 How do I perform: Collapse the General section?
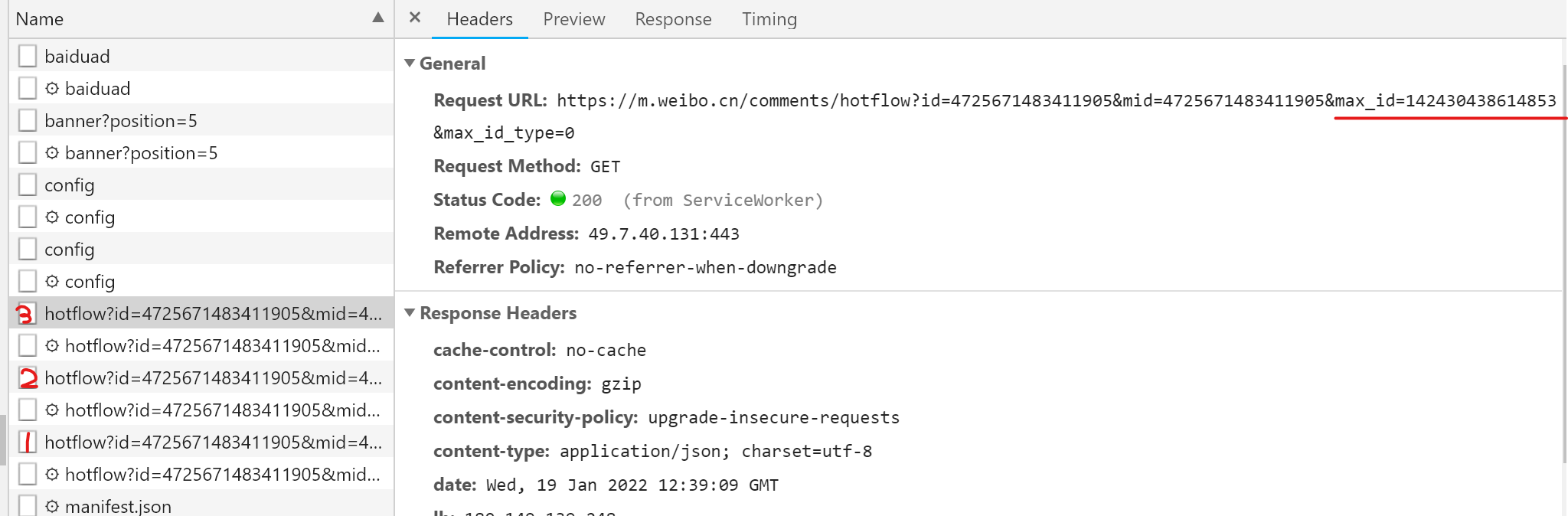pyautogui.click(x=410, y=64)
